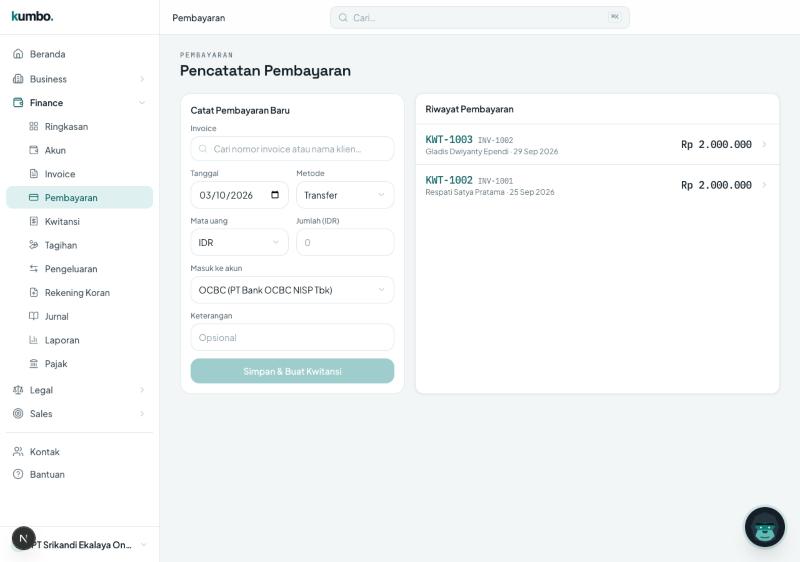The height and width of the screenshot is (562, 800).
Task: Click Gladis Dwiyanty Ependi payment details
Action: 492,151
